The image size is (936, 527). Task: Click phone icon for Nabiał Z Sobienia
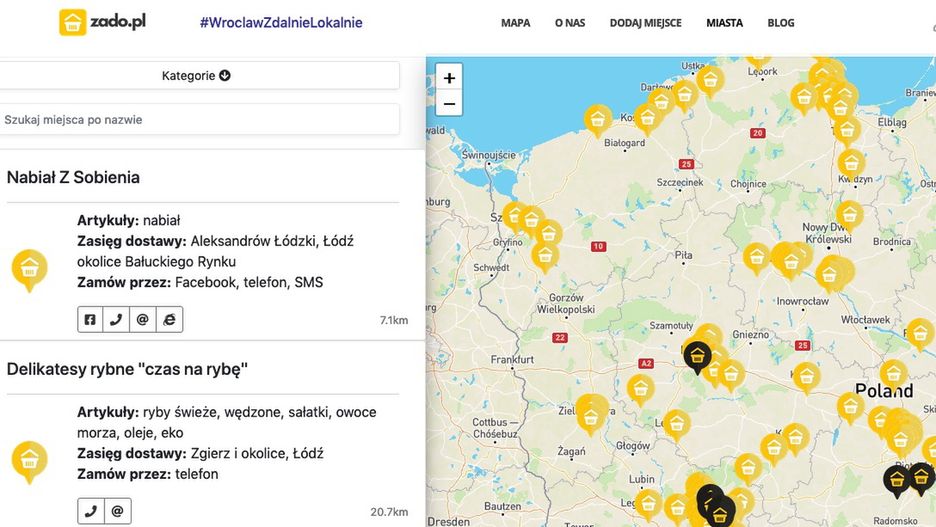point(116,319)
